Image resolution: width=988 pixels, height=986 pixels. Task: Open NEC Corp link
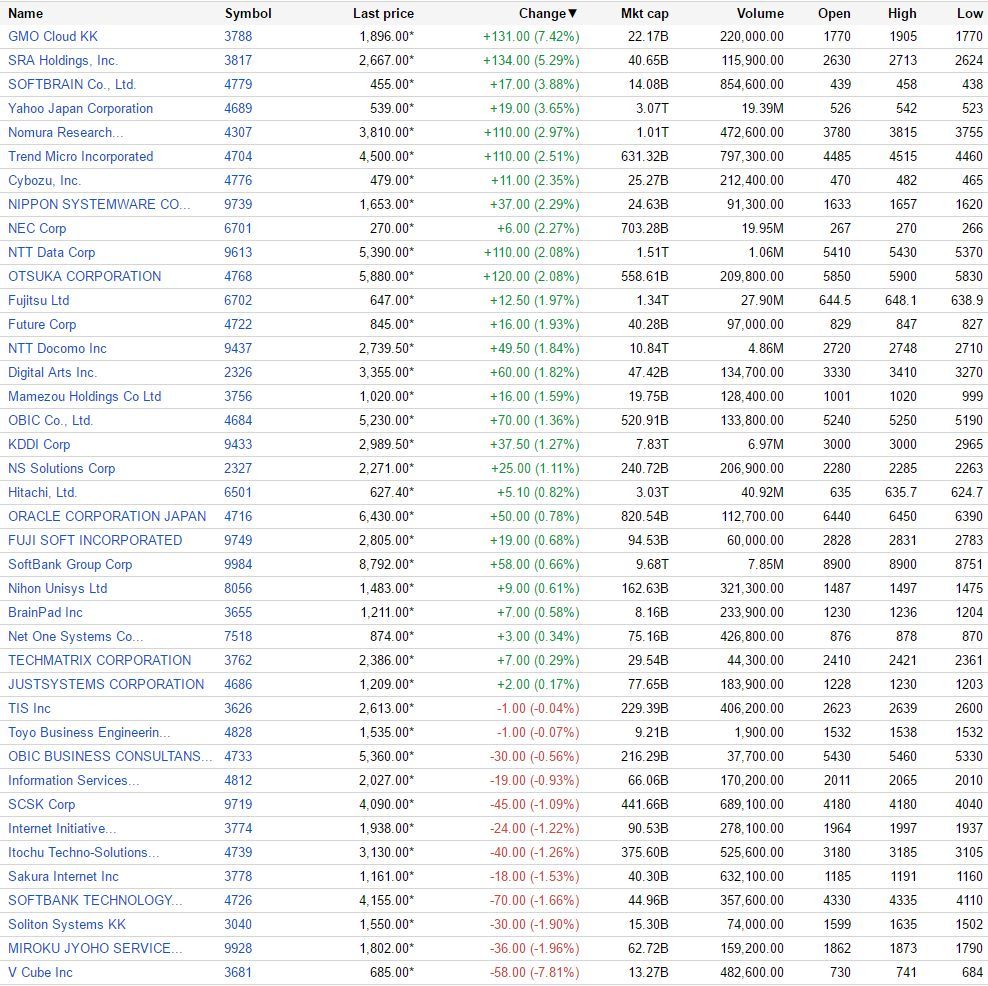[x=37, y=228]
